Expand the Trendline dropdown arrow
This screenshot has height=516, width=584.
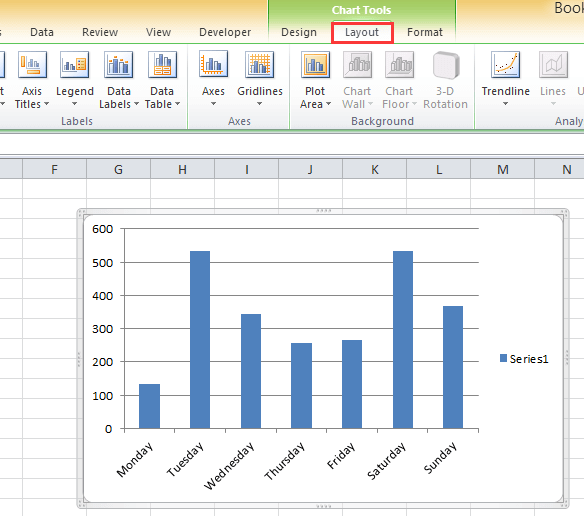(505, 104)
